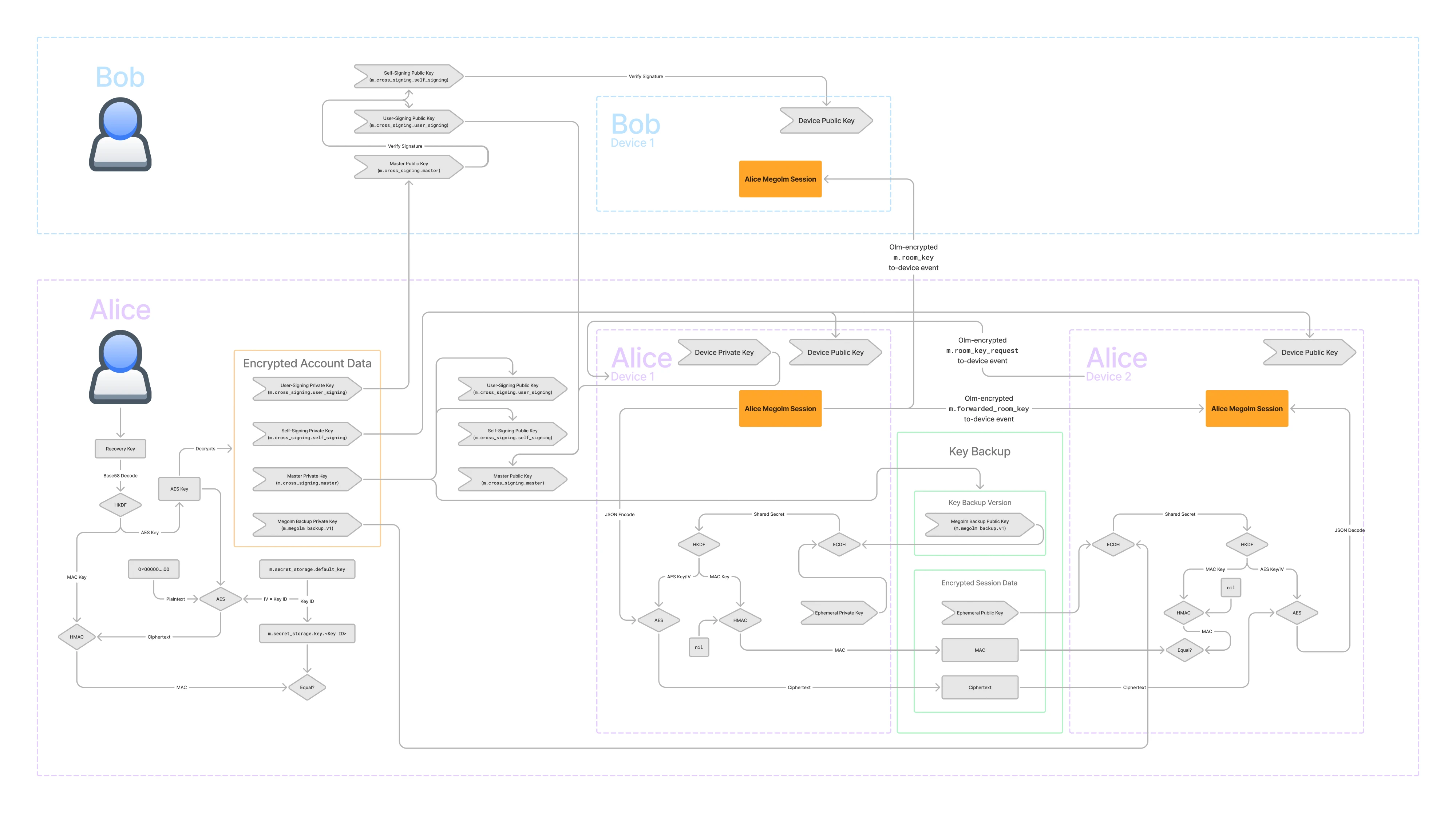Click Bob Device 1 Device Public Key
Viewport: 1456px width, 813px height.
[x=826, y=121]
